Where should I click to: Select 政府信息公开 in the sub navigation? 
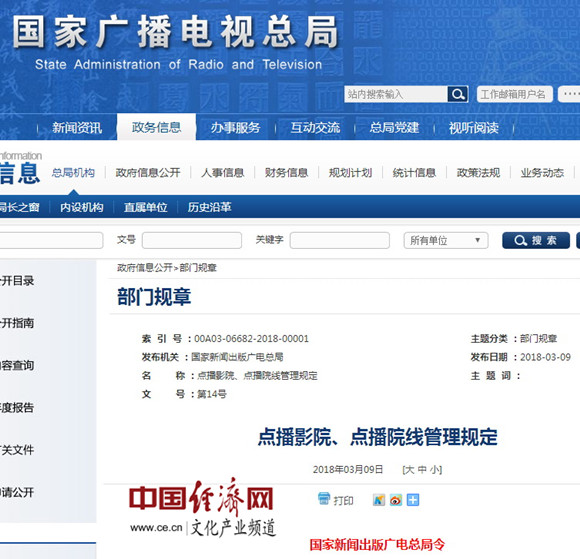click(148, 173)
